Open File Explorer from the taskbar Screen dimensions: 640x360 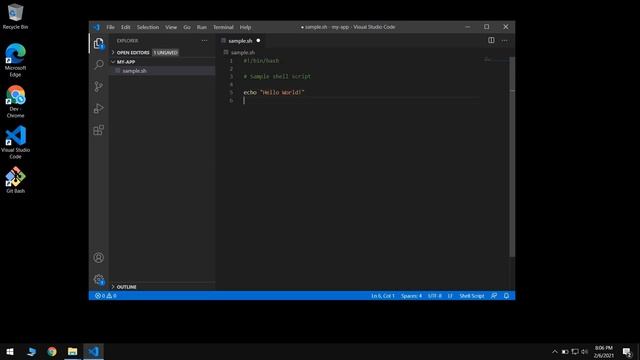(73, 351)
